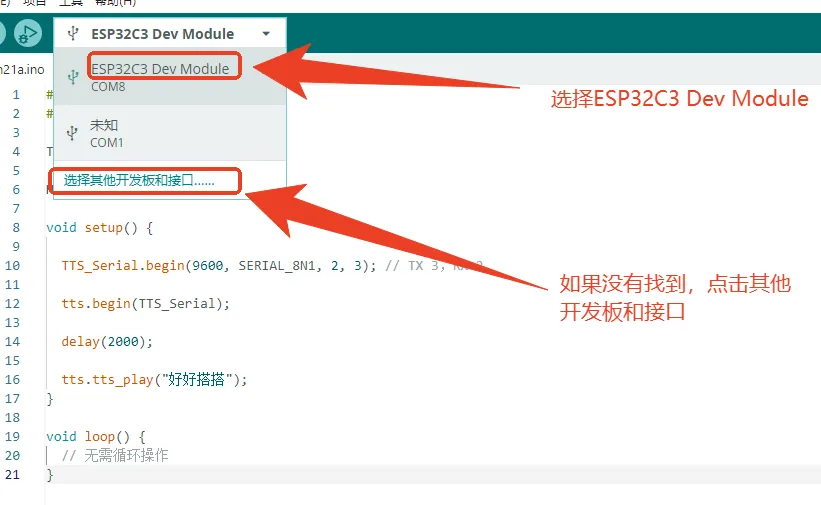821x505 pixels.
Task: Place cursor on the void setup() line
Action: coord(99,227)
